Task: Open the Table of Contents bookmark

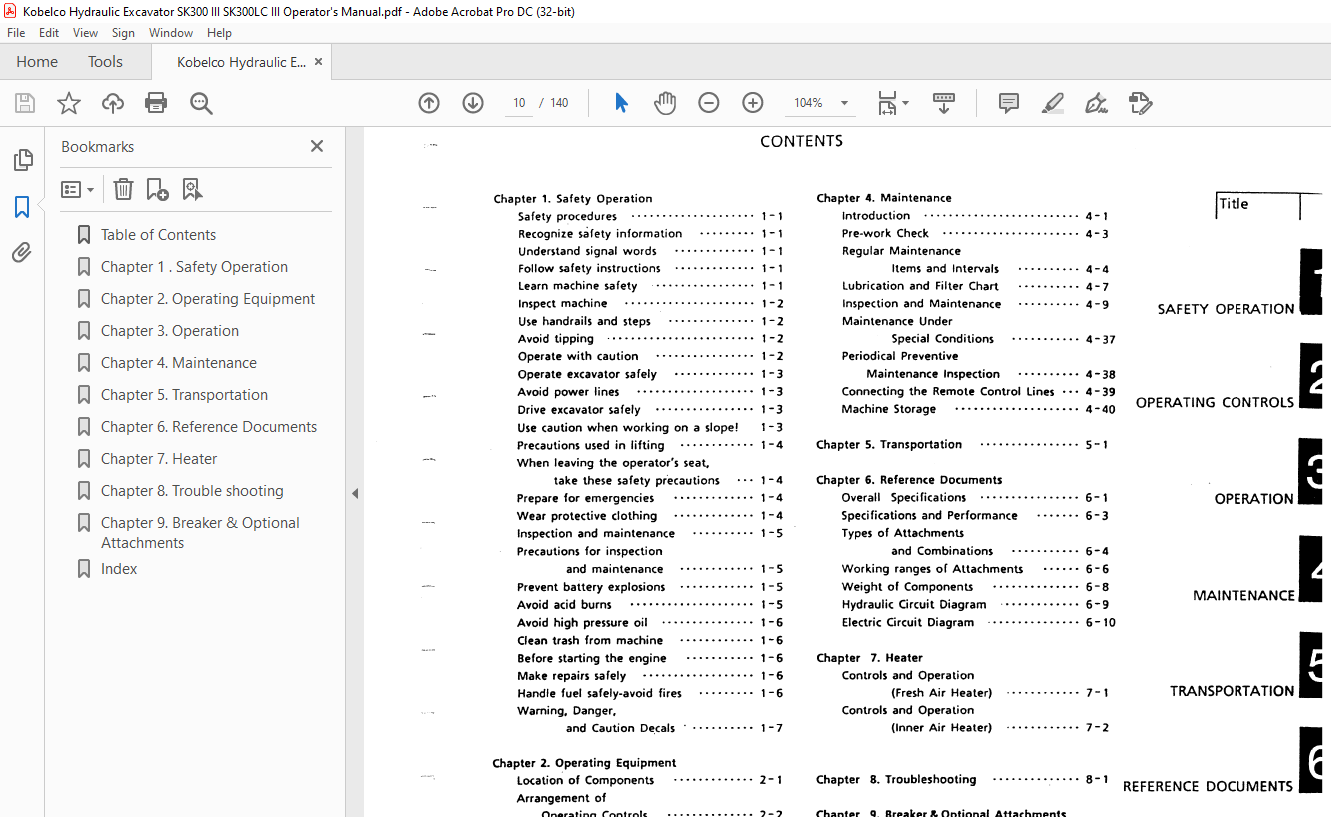Action: (x=158, y=235)
